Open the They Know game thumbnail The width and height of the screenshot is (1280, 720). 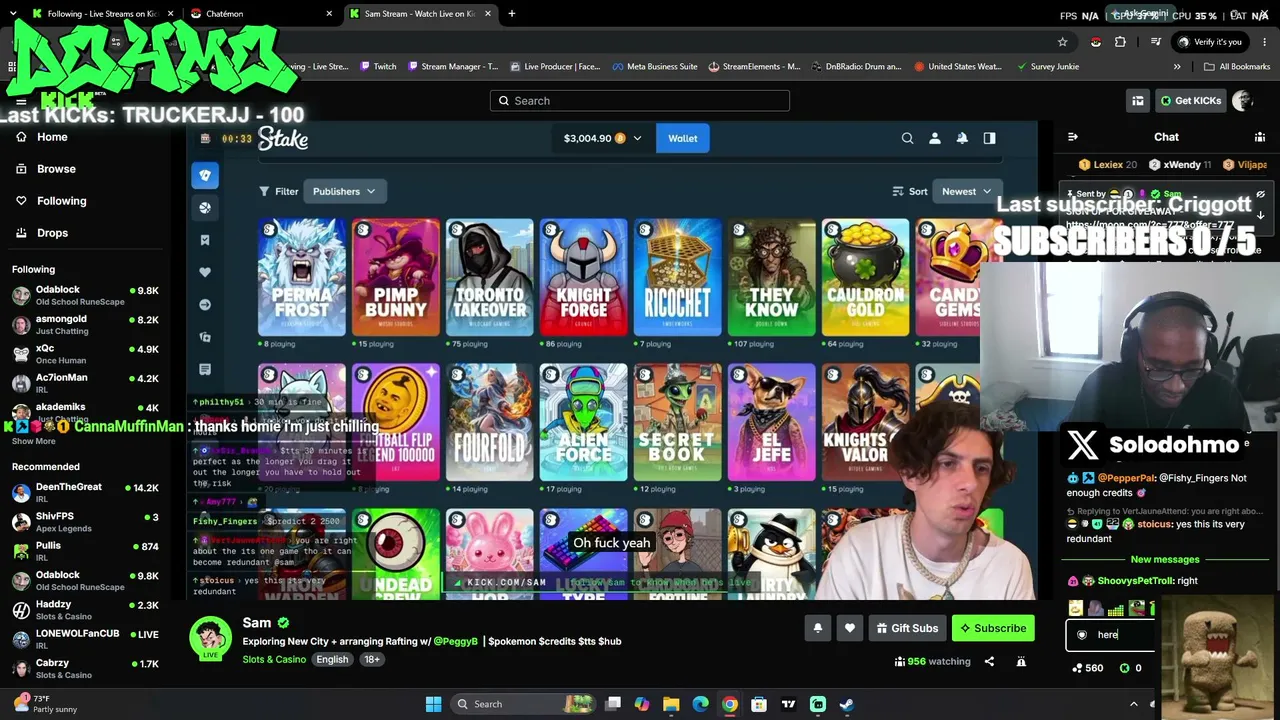point(772,277)
